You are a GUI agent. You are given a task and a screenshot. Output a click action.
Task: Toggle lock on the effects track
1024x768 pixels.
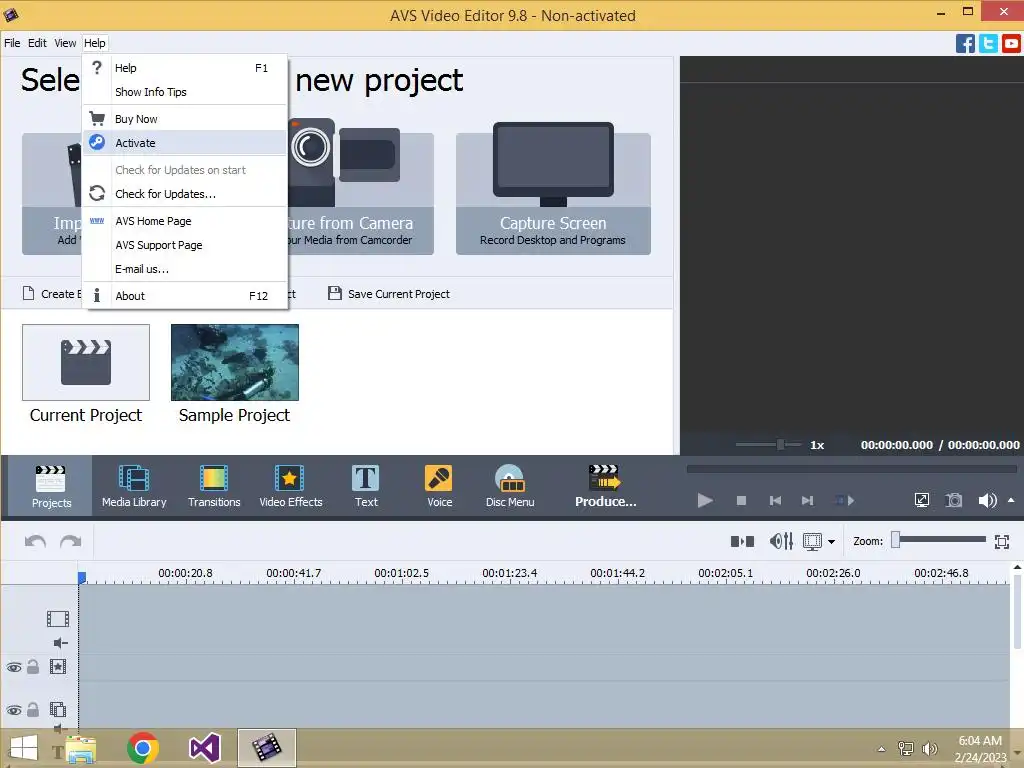pyautogui.click(x=33, y=667)
